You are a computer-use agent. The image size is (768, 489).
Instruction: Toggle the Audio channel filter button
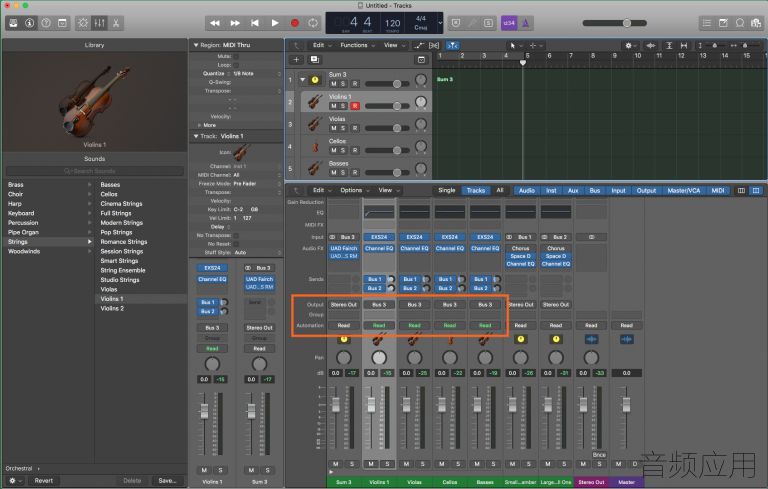click(527, 191)
